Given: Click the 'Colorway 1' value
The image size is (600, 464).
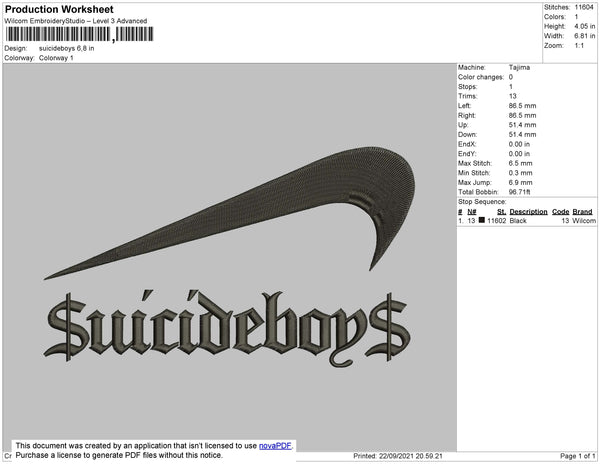Looking at the screenshot, I should pyautogui.click(x=56, y=58).
